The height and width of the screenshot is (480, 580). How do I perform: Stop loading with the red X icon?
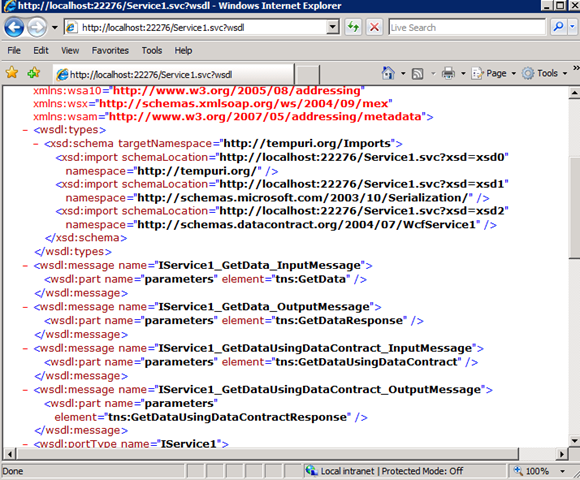374,27
